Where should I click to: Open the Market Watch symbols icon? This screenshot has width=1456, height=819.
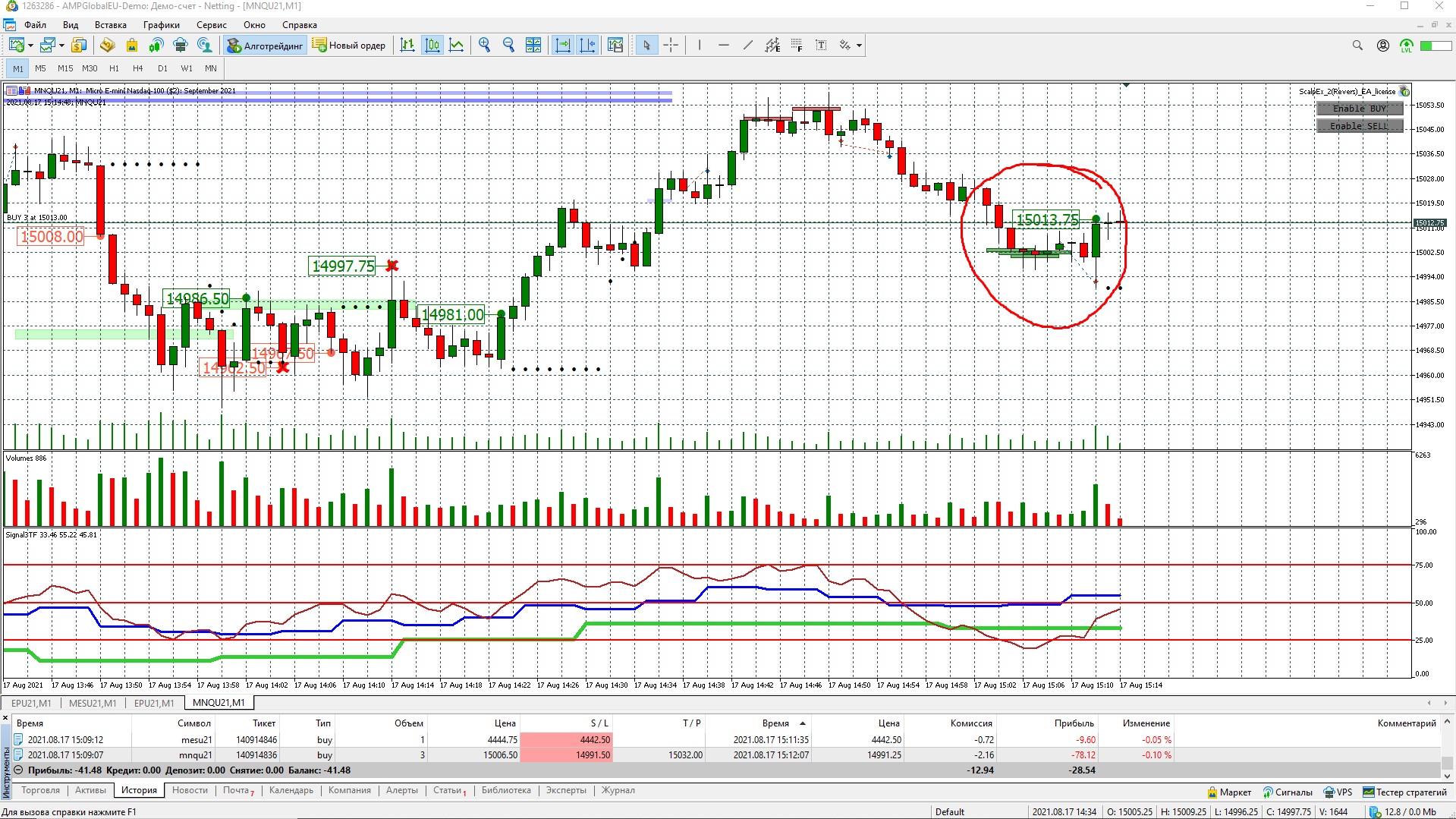click(79, 46)
